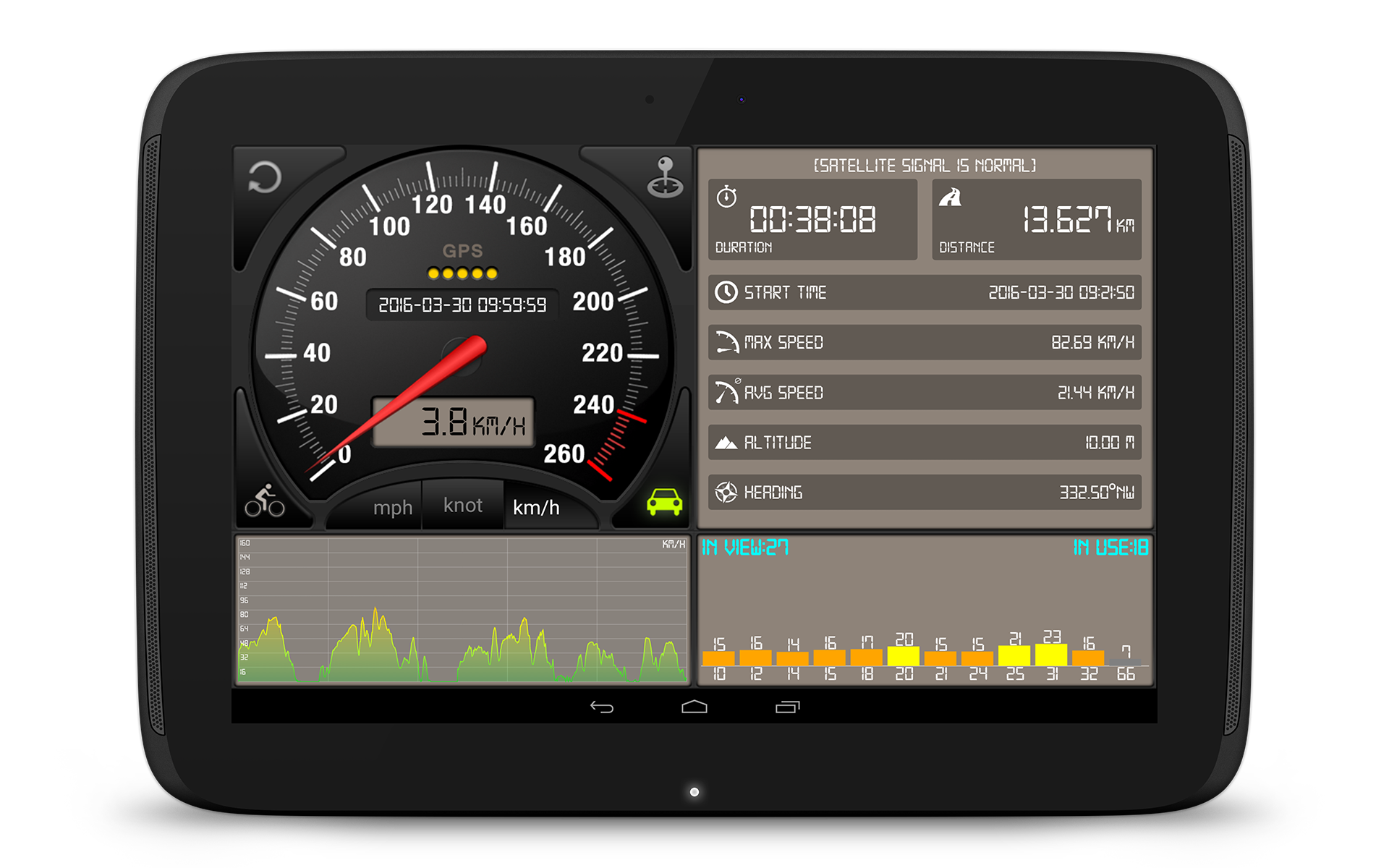The image size is (1389, 868).
Task: Select the clock icon next to Start Time
Action: pyautogui.click(x=726, y=293)
